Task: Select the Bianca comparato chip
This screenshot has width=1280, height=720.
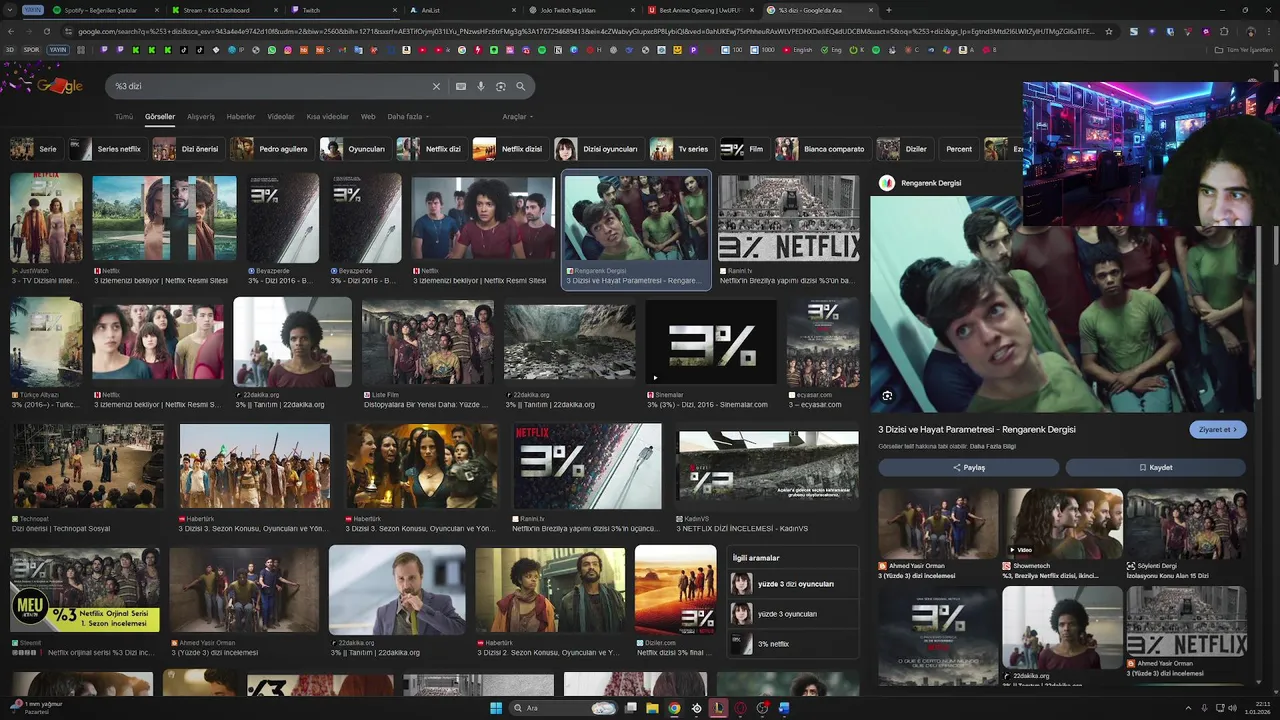Action: (x=822, y=149)
